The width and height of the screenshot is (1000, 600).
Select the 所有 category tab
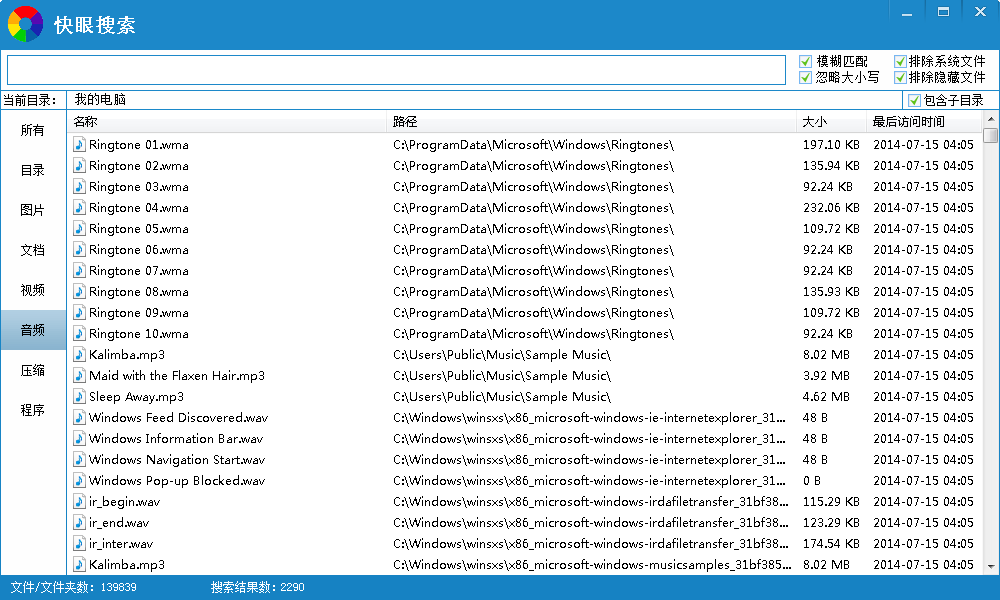tap(33, 130)
